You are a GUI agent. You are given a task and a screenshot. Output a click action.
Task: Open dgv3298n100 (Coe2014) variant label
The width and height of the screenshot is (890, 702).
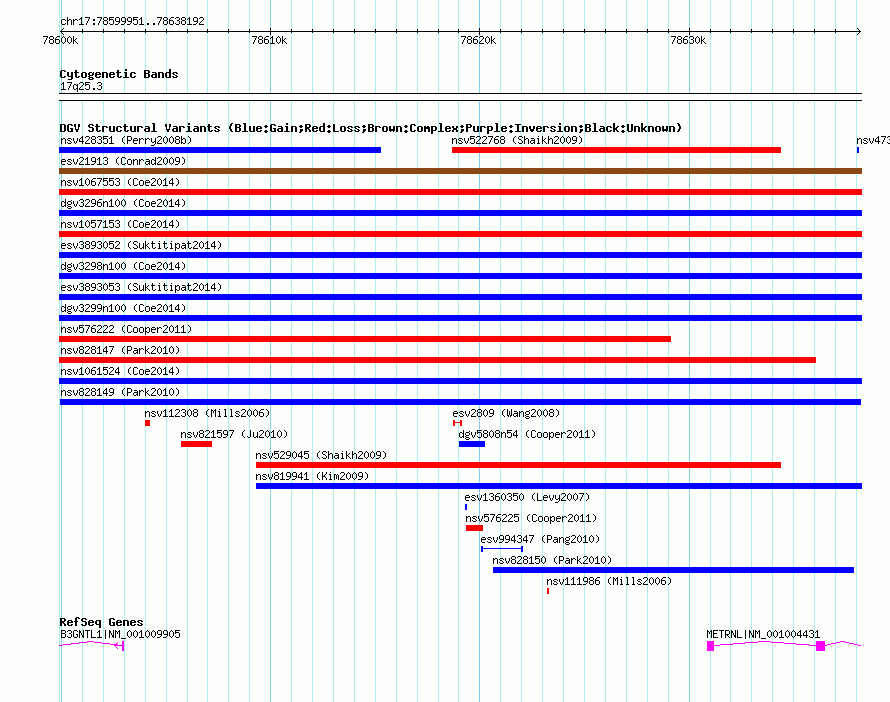tap(123, 266)
